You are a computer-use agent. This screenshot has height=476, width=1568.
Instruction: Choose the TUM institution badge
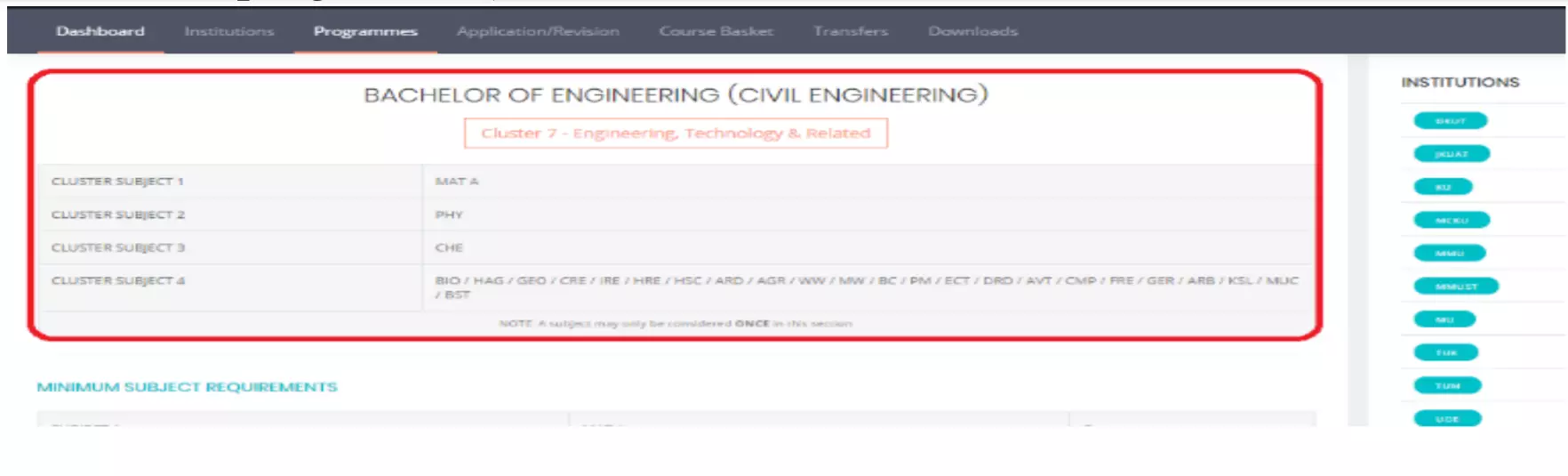click(x=1447, y=386)
